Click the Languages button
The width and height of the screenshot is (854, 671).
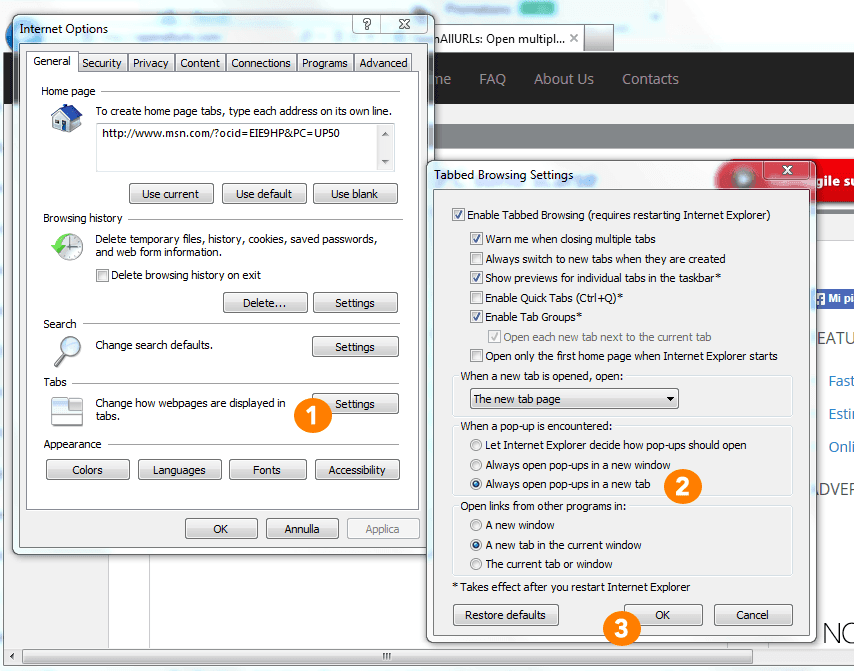coord(180,469)
